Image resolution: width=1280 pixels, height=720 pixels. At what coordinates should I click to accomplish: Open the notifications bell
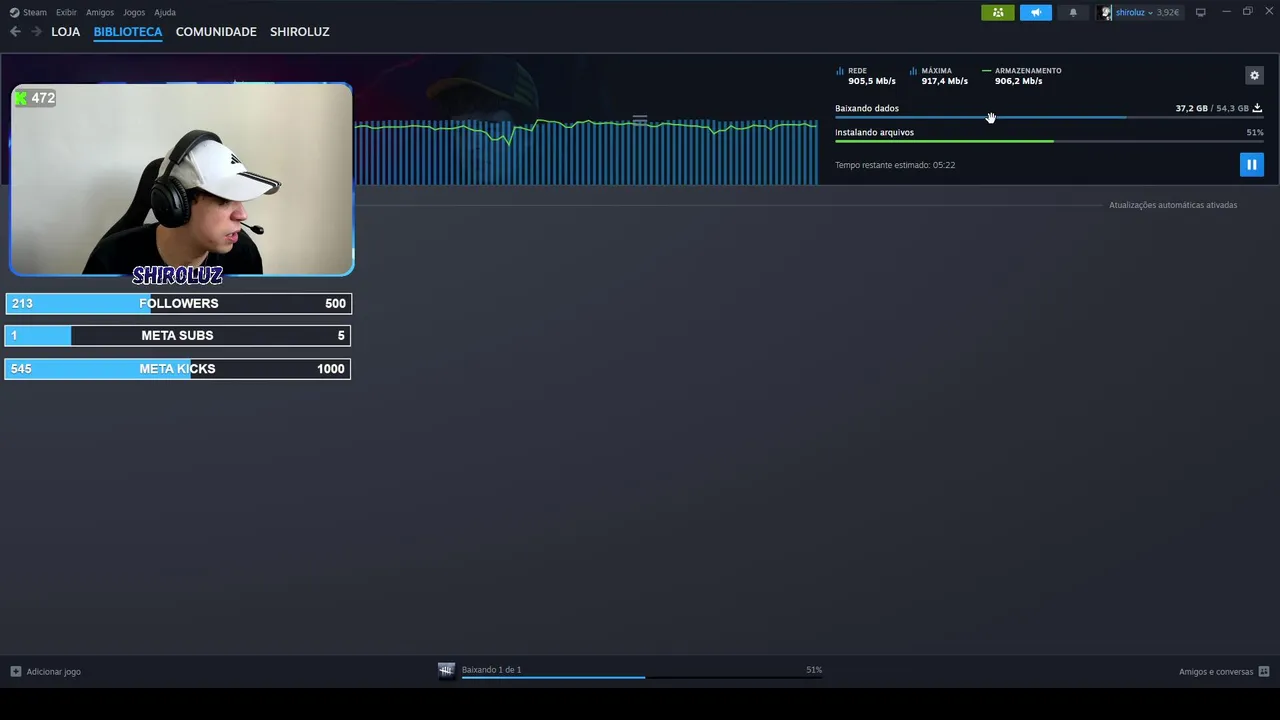point(1074,12)
